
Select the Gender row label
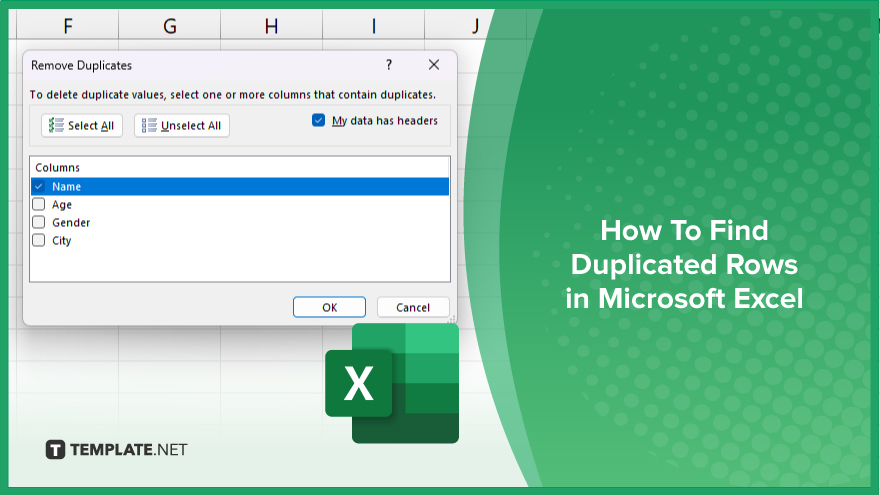[x=71, y=222]
